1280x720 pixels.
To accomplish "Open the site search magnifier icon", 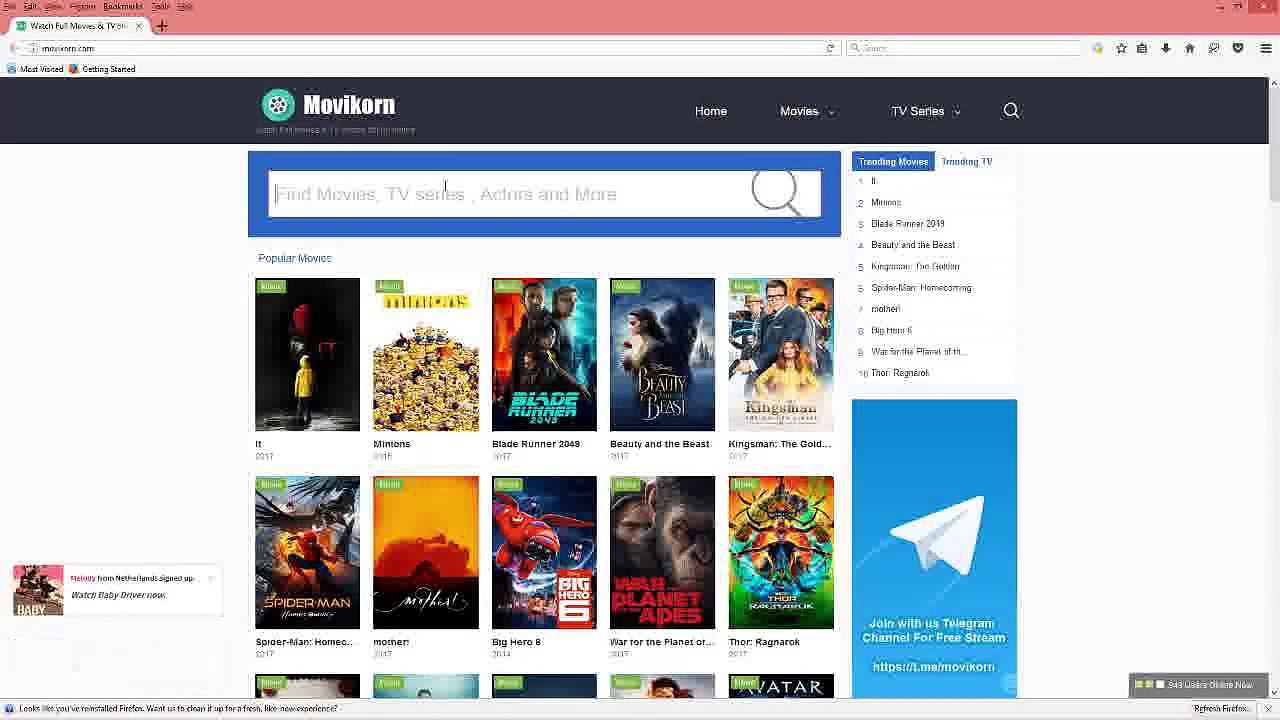I will click(1011, 111).
